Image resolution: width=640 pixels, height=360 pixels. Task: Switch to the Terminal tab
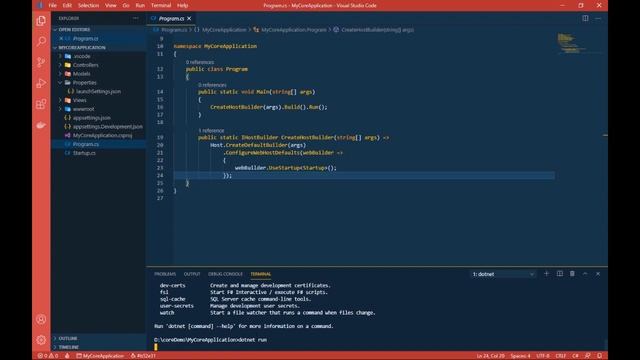pyautogui.click(x=260, y=274)
